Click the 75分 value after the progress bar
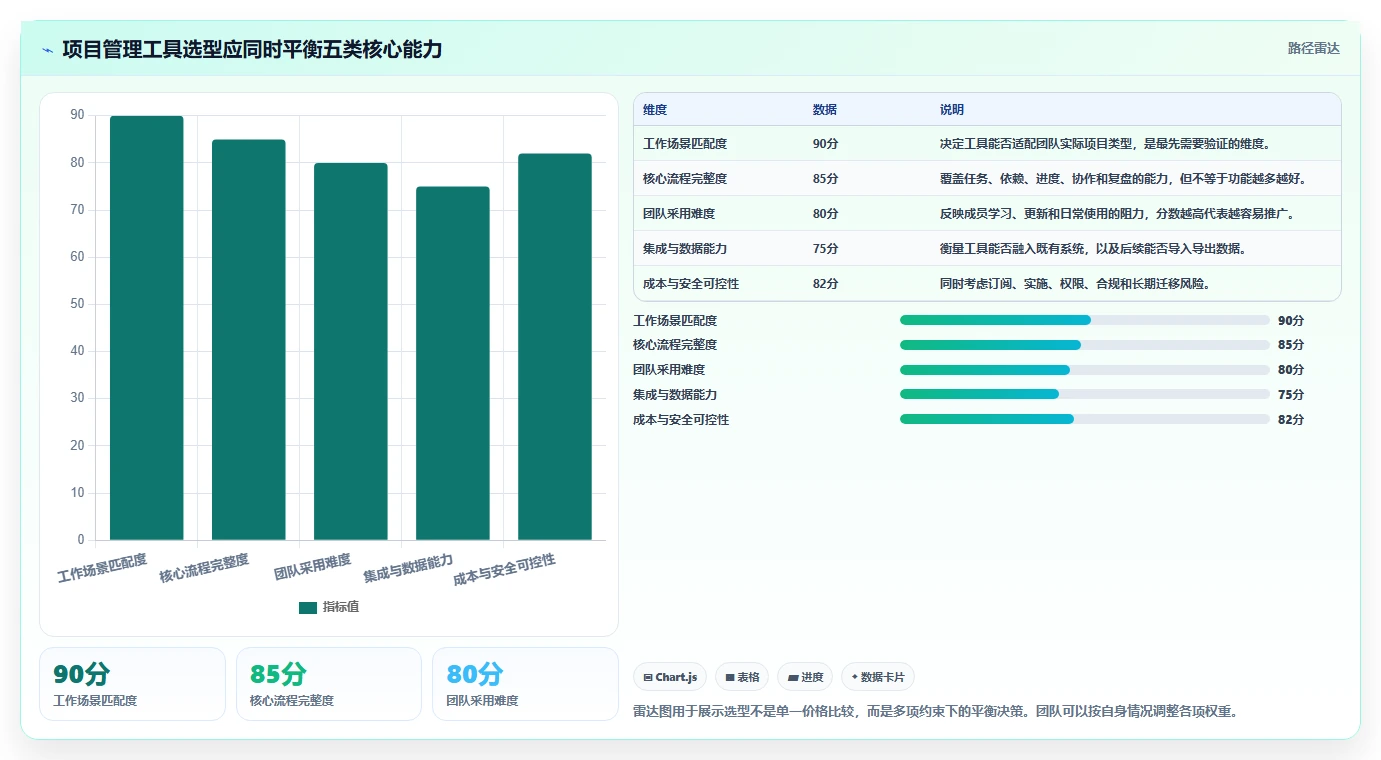This screenshot has width=1381, height=760. (1291, 395)
